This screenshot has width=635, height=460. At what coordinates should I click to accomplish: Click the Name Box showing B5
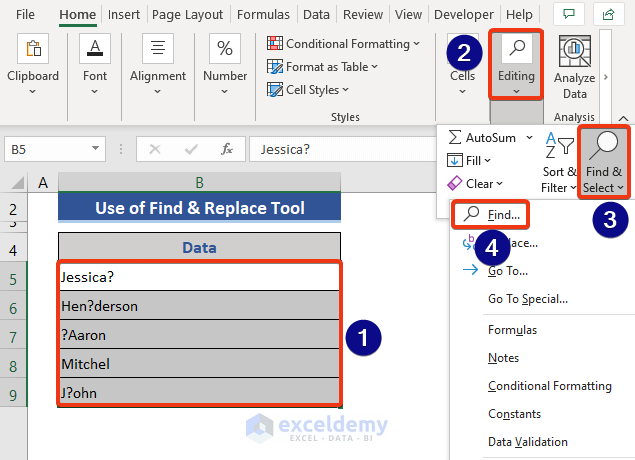55,149
